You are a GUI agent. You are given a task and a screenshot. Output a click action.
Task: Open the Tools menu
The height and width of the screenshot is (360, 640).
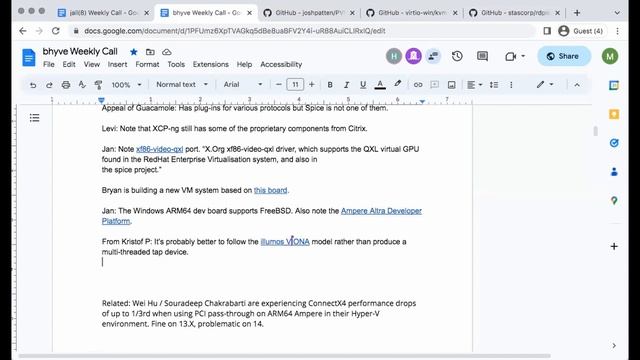click(176, 64)
